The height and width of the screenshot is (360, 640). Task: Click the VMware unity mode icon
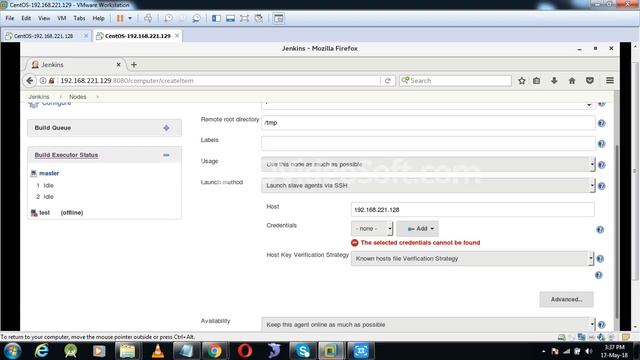pos(259,18)
